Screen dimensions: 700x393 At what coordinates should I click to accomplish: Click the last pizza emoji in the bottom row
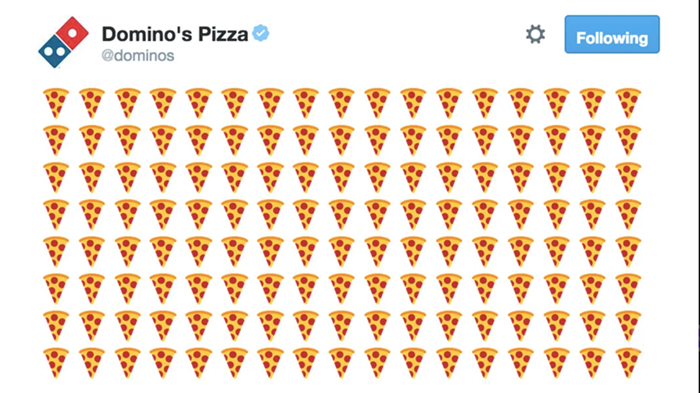628,363
